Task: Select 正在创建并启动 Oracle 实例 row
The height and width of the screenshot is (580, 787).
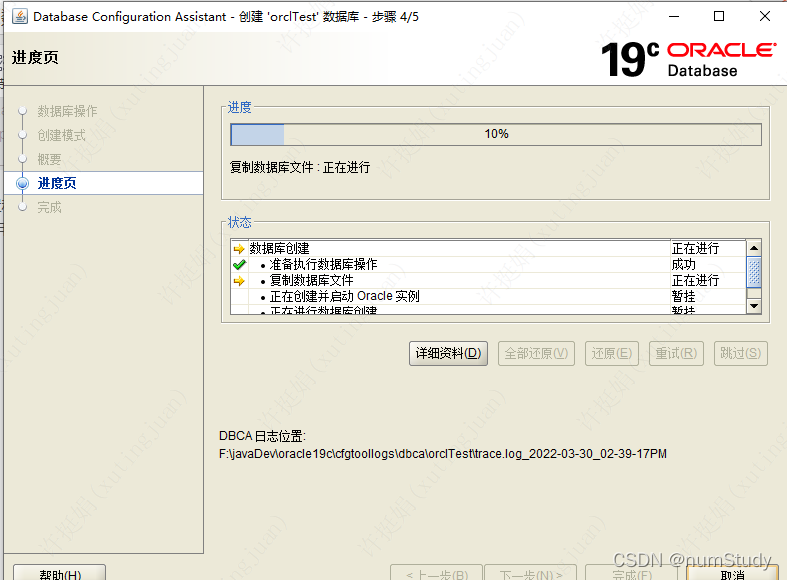Action: tap(488, 297)
